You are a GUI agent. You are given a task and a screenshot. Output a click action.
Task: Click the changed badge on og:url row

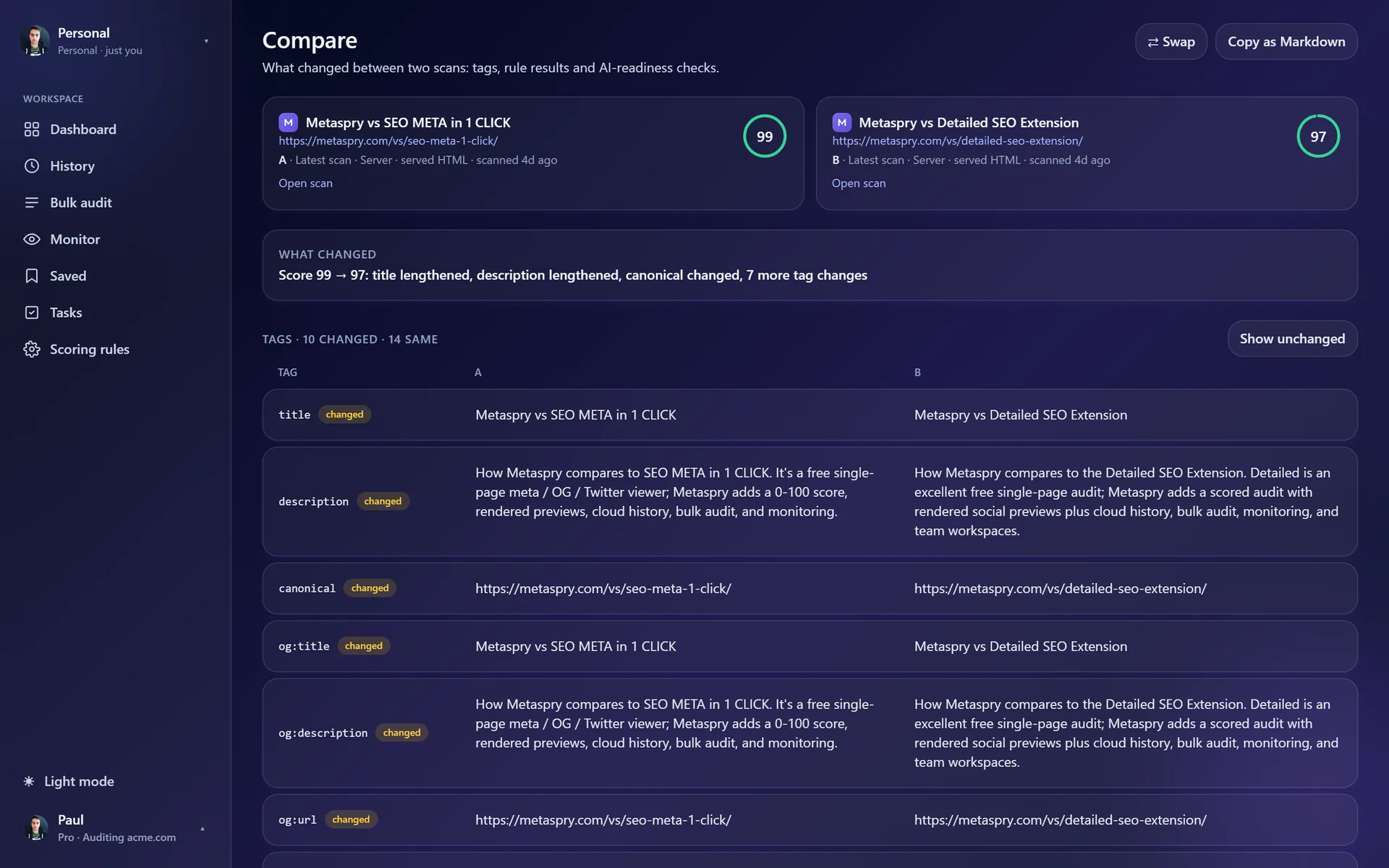(x=351, y=820)
